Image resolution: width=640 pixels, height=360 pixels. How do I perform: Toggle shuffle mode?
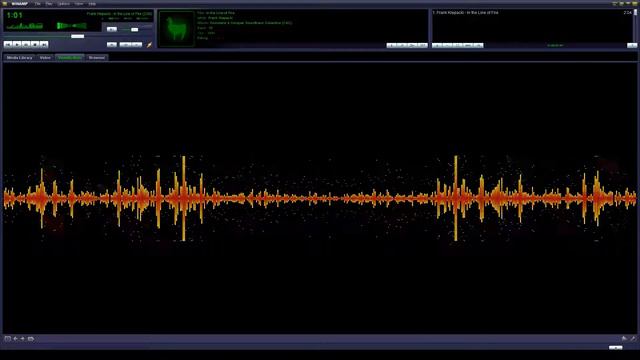pyautogui.click(x=126, y=44)
